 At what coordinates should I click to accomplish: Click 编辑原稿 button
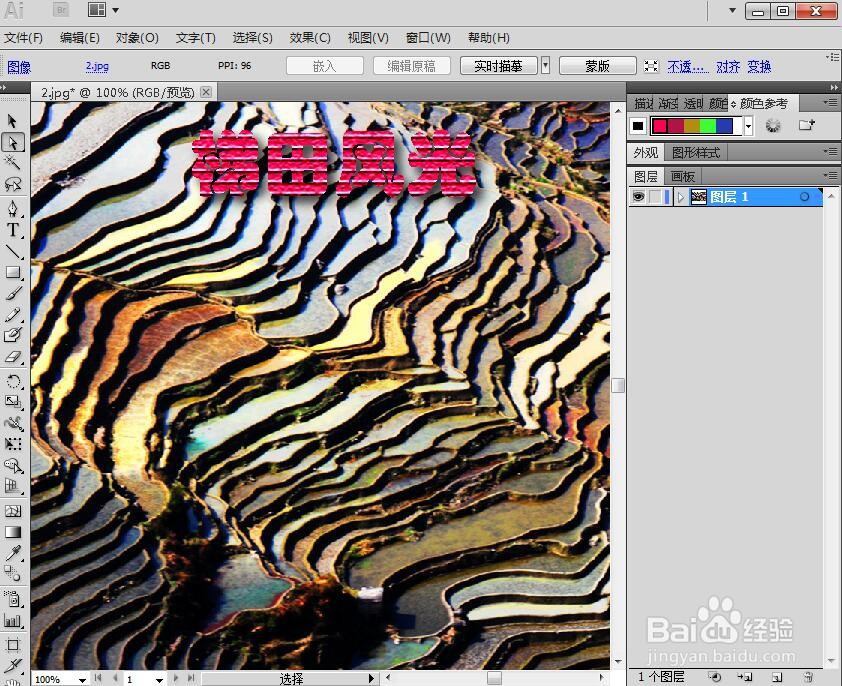click(x=411, y=66)
